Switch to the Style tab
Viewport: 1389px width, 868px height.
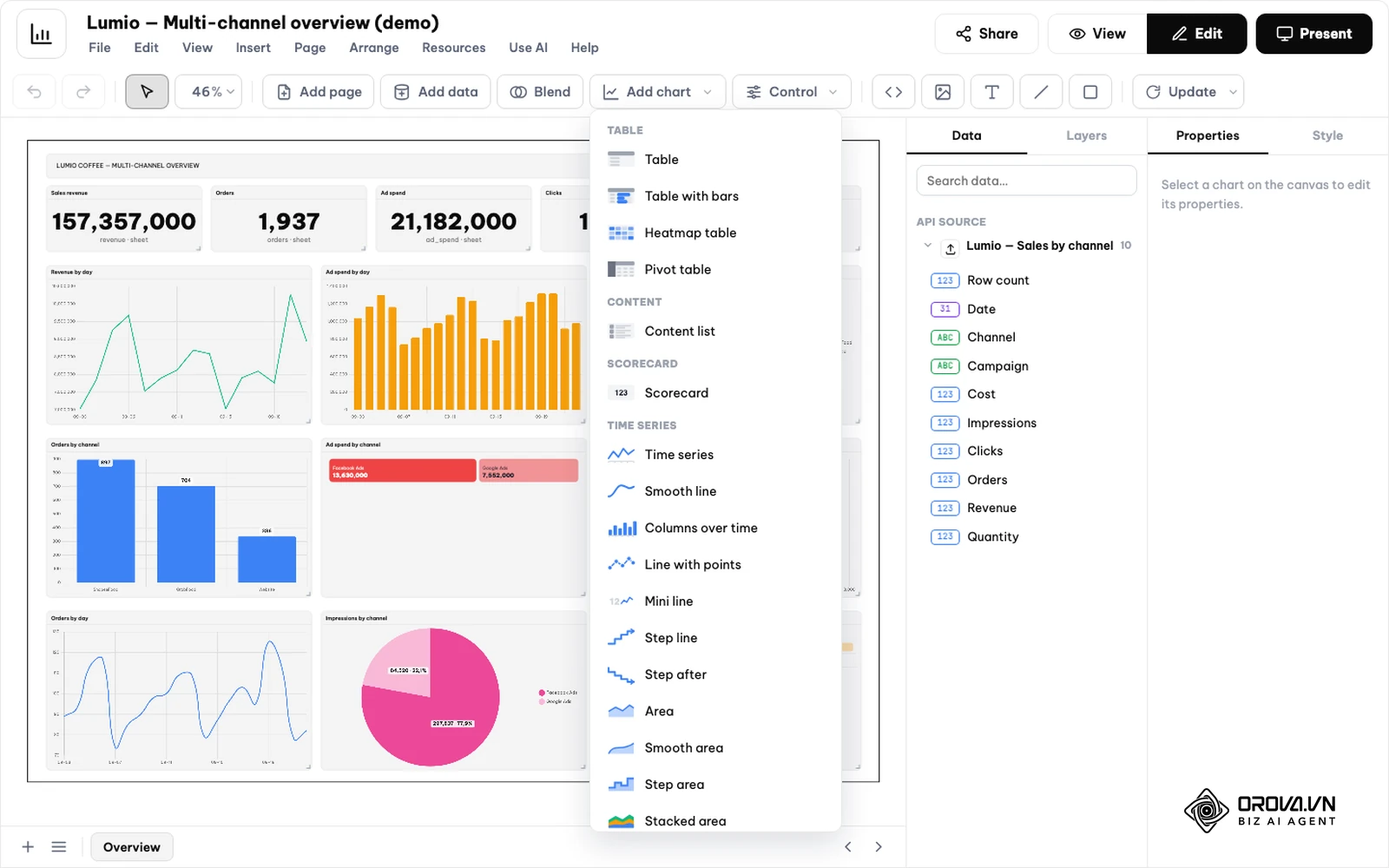click(1327, 135)
